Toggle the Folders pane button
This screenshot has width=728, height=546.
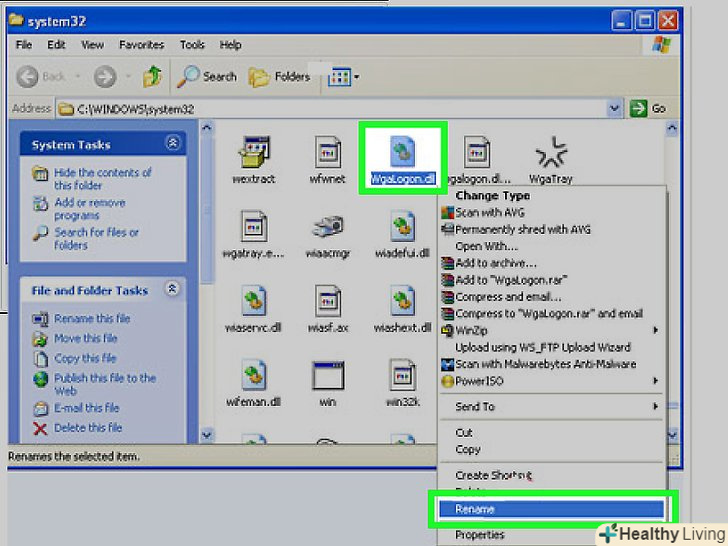click(x=280, y=77)
